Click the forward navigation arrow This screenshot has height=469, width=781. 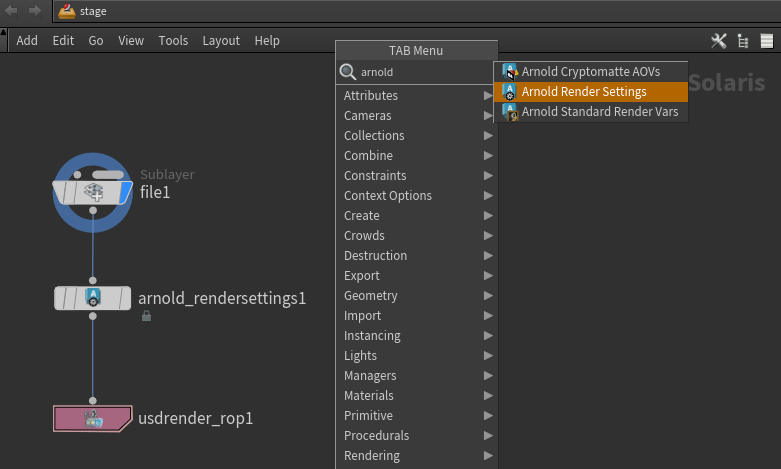pos(34,10)
